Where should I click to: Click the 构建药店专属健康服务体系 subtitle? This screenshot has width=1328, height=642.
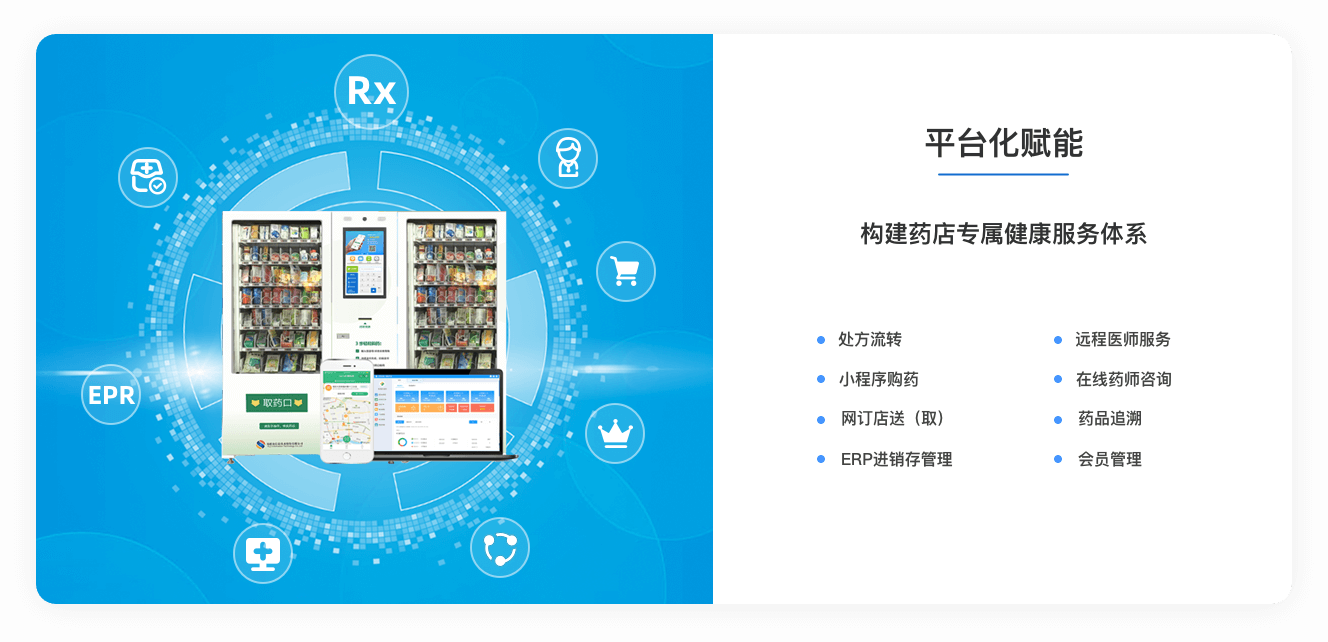point(1003,234)
